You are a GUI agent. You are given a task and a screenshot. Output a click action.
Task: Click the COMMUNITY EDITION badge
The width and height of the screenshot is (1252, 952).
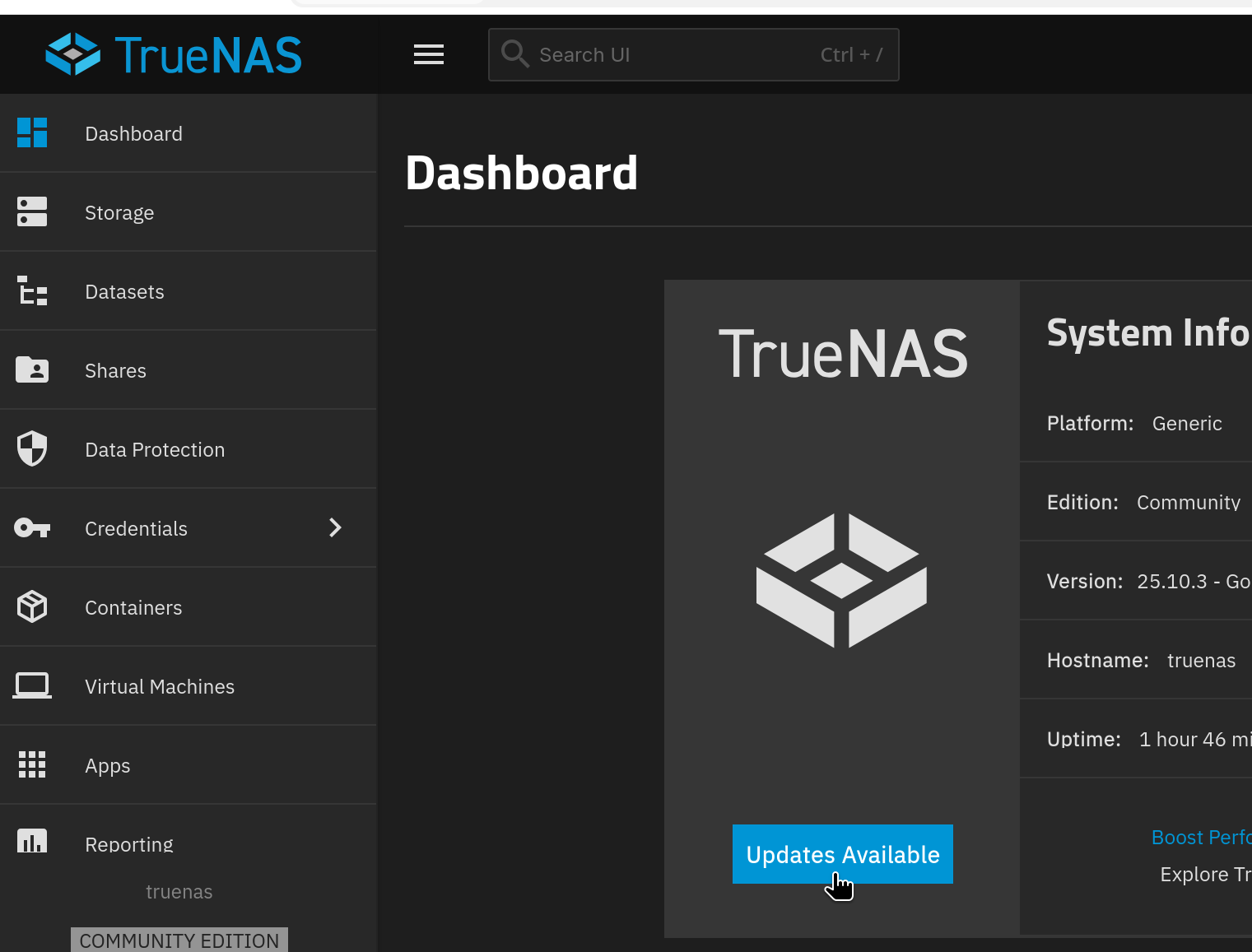click(179, 940)
